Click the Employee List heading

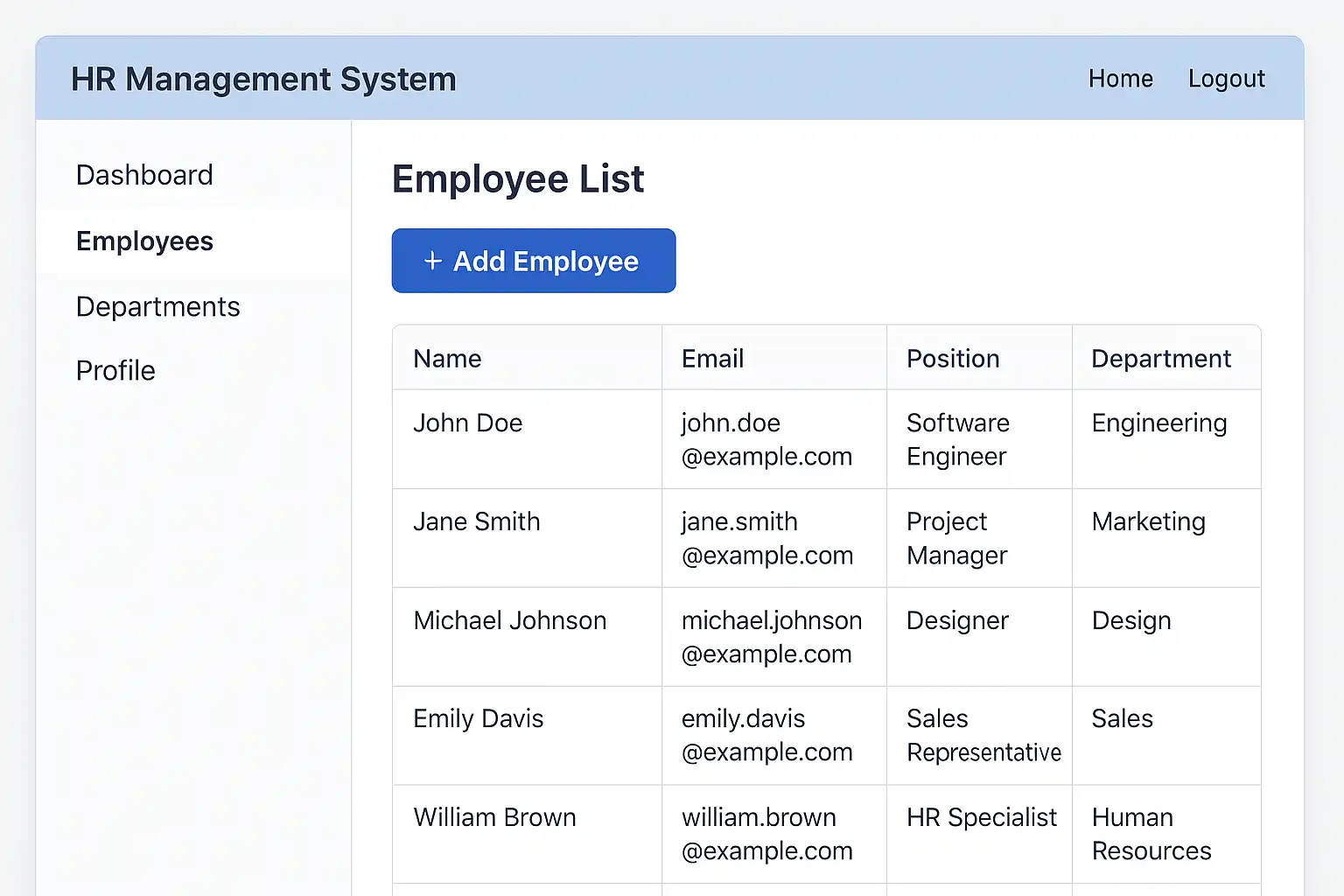coord(517,179)
